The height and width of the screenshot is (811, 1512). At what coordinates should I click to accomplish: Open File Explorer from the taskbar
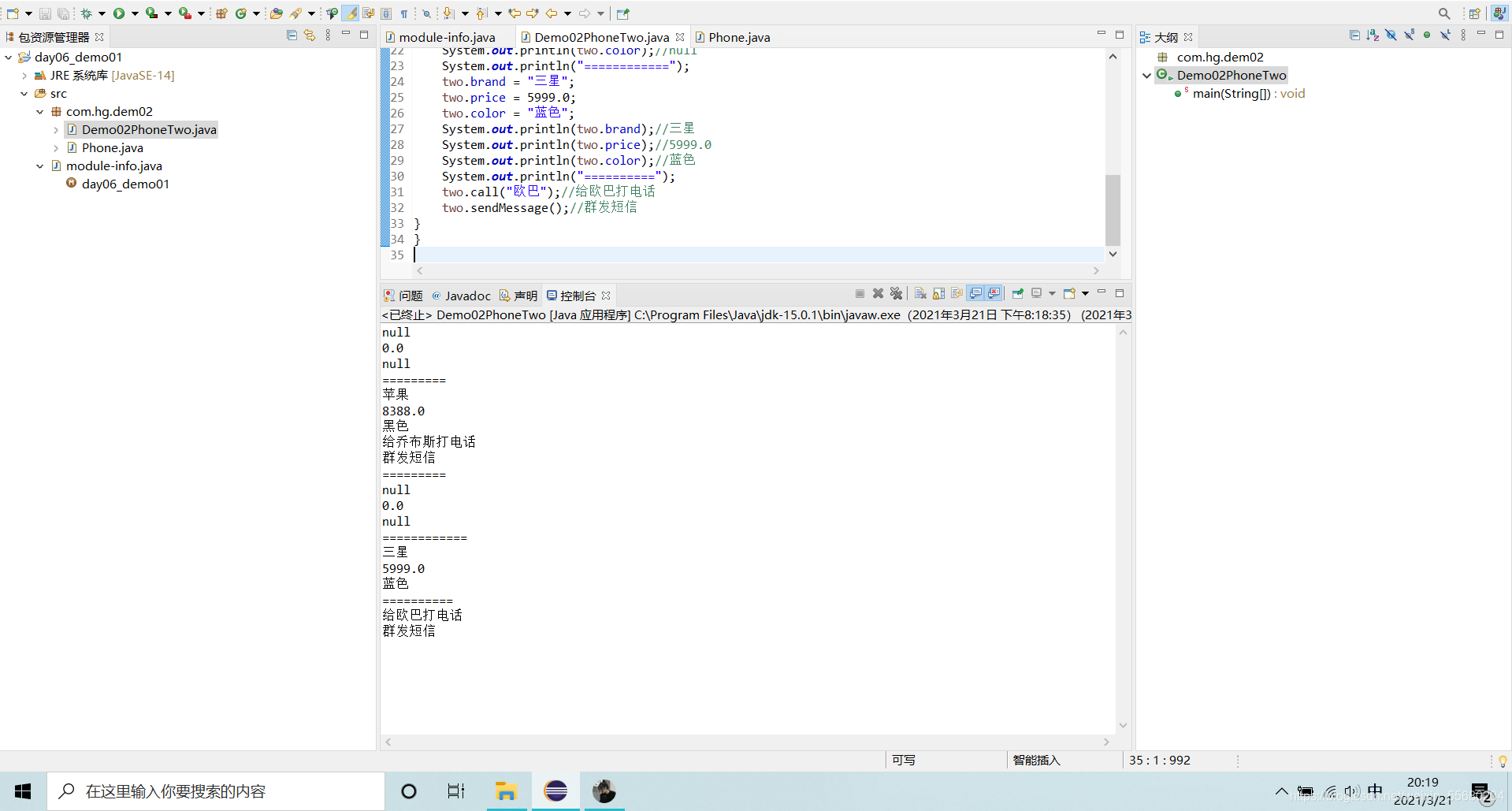506,791
